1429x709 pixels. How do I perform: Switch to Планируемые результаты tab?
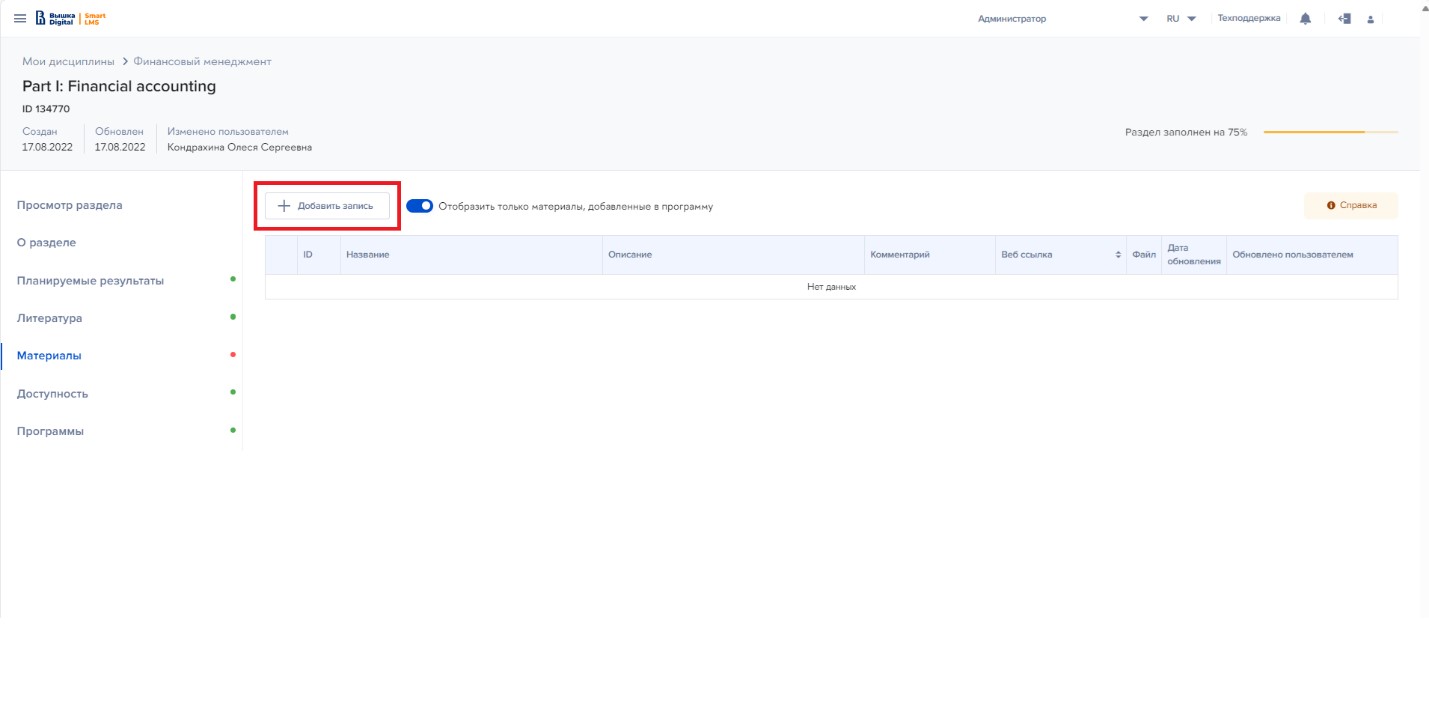[x=90, y=281]
